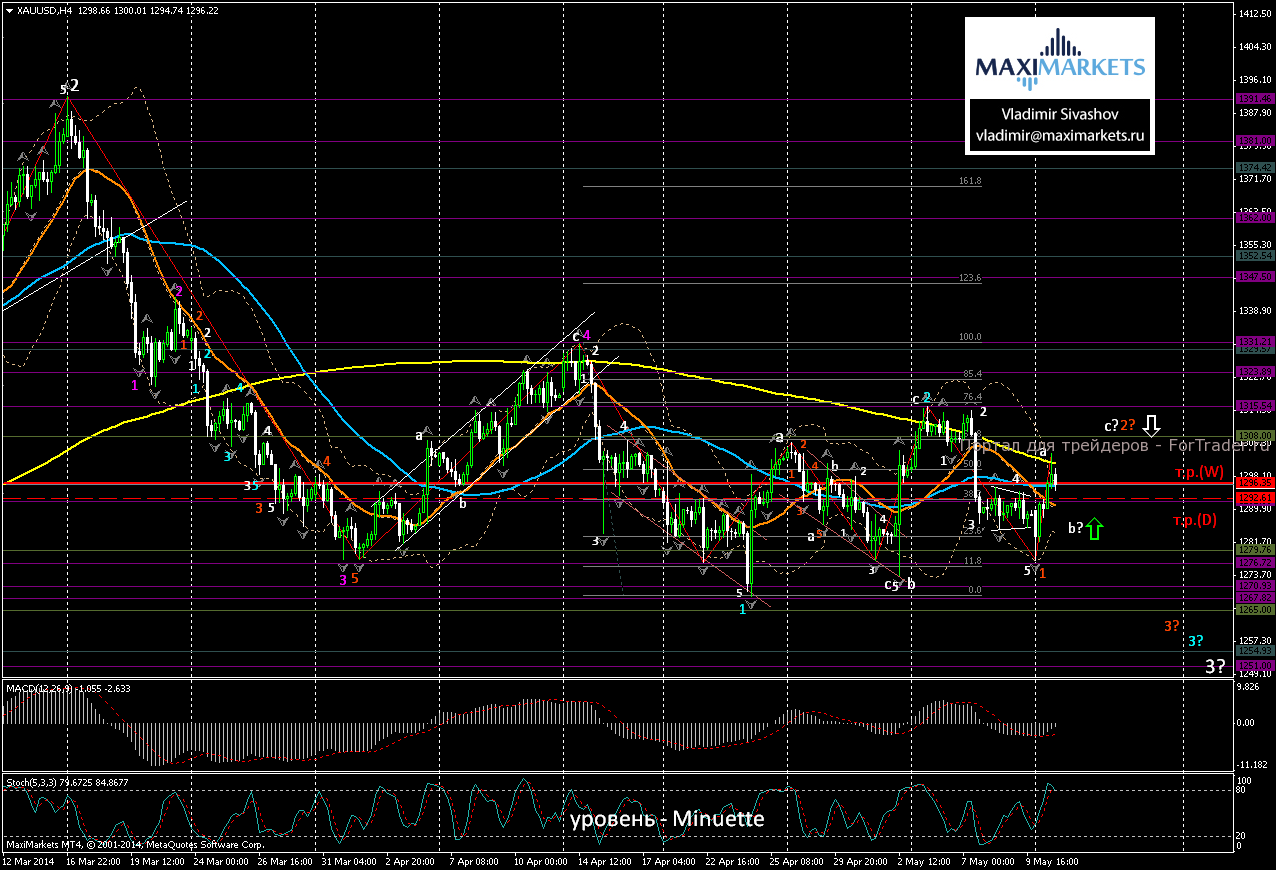
Task: Click the vladimir@maximarkets.ru email address
Action: 1059,135
